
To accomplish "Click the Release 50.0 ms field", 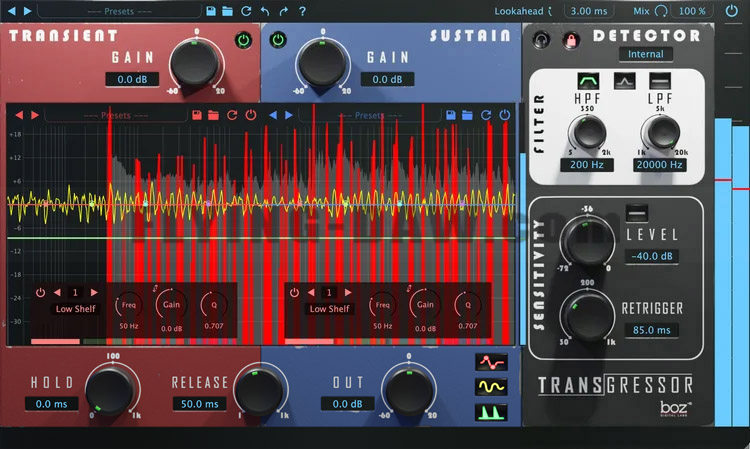I will coord(199,404).
